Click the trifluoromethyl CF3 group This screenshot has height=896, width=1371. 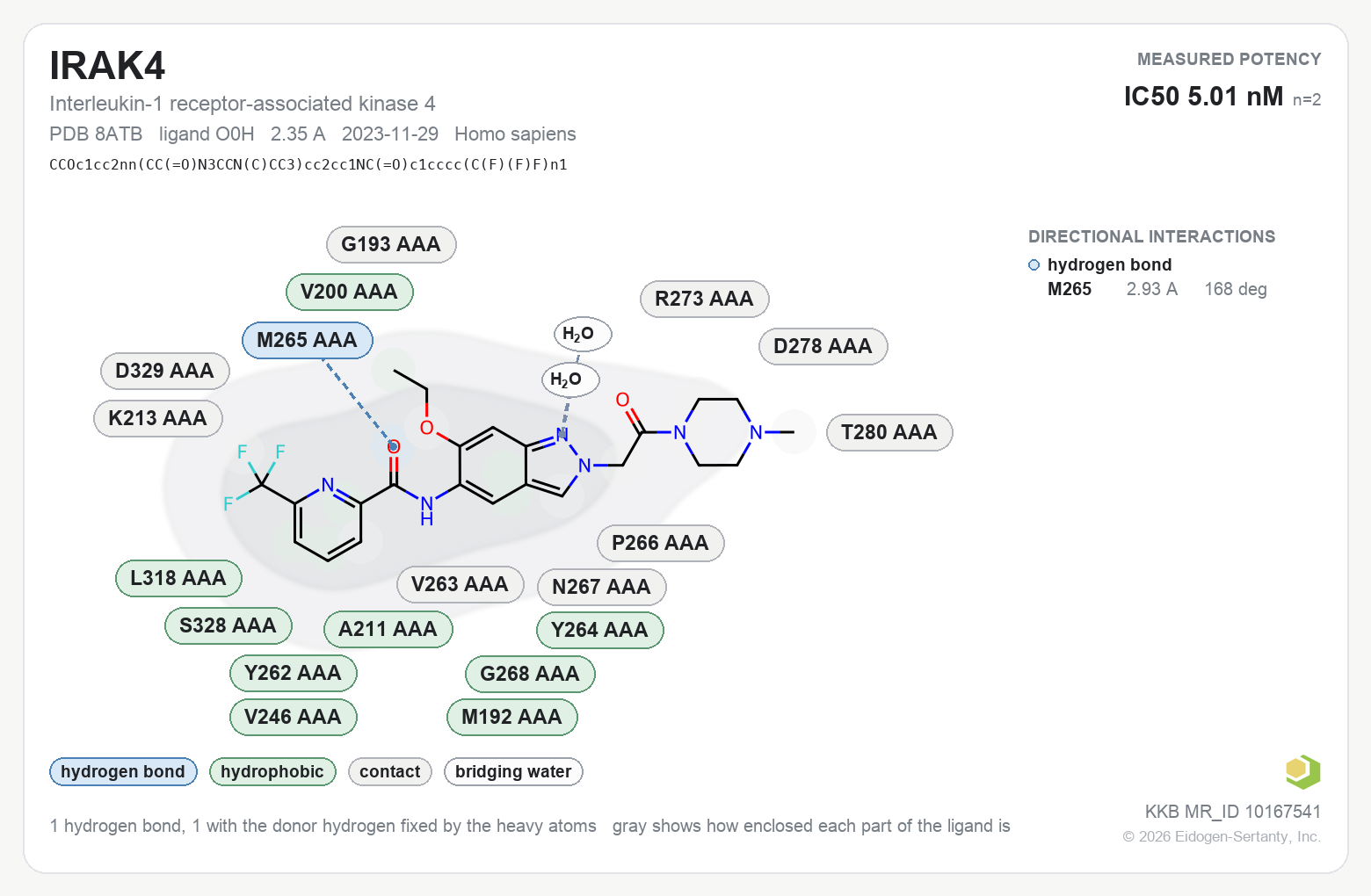click(255, 477)
